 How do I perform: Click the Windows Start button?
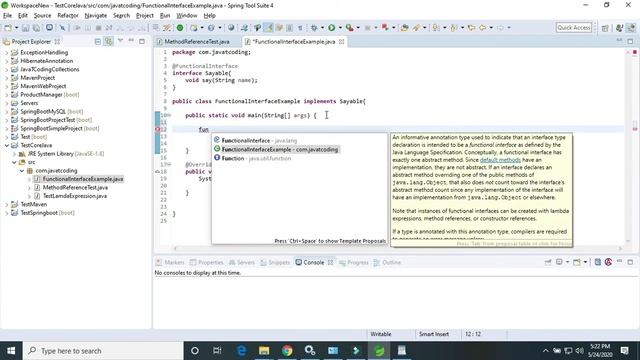pos(11,351)
